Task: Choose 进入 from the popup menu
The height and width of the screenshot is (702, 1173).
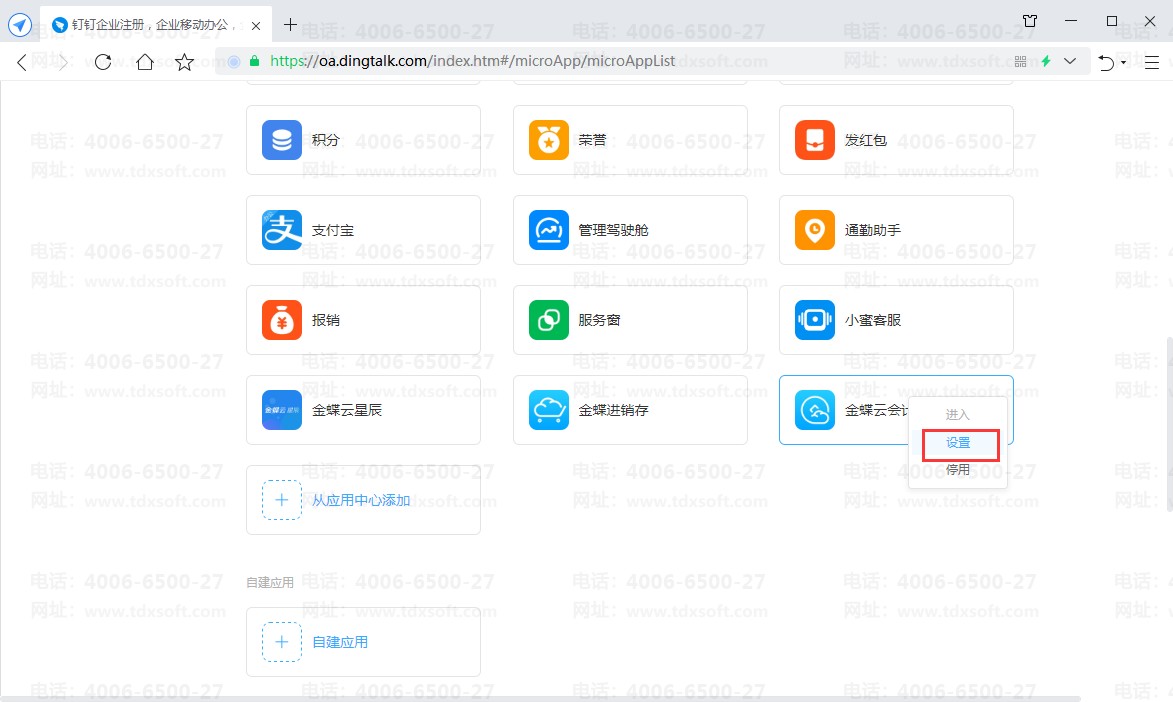Action: (958, 415)
